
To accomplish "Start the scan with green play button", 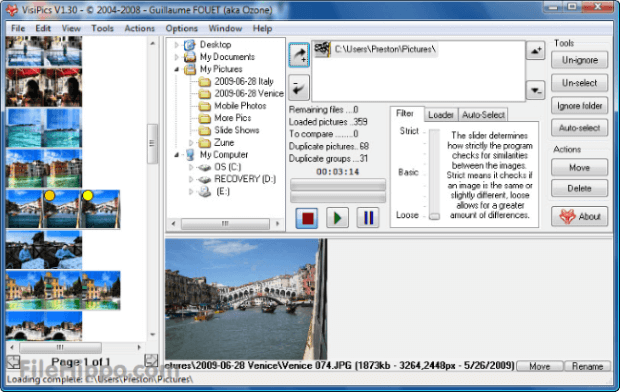I will [337, 218].
